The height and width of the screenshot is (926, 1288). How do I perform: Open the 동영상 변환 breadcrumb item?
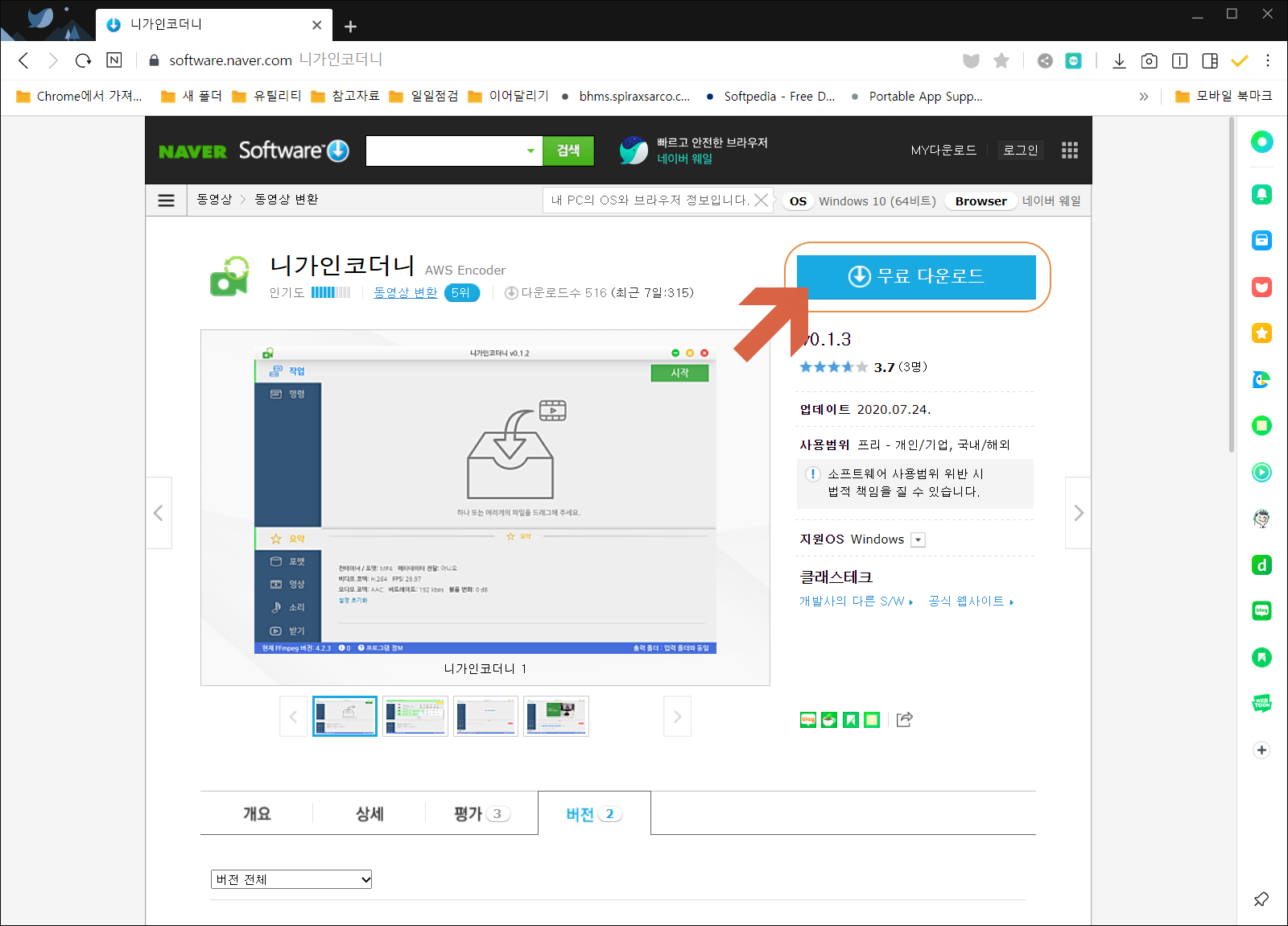(287, 200)
